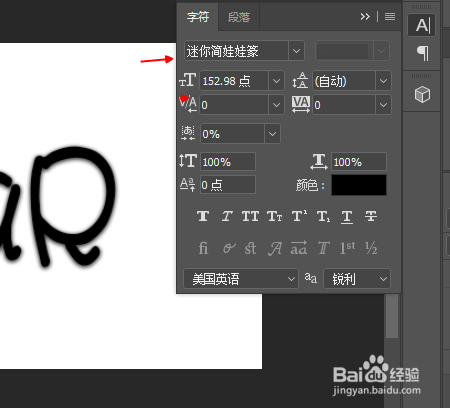Click the horizontal scale 100% field
Screen dimensions: 450x408
[359, 162]
